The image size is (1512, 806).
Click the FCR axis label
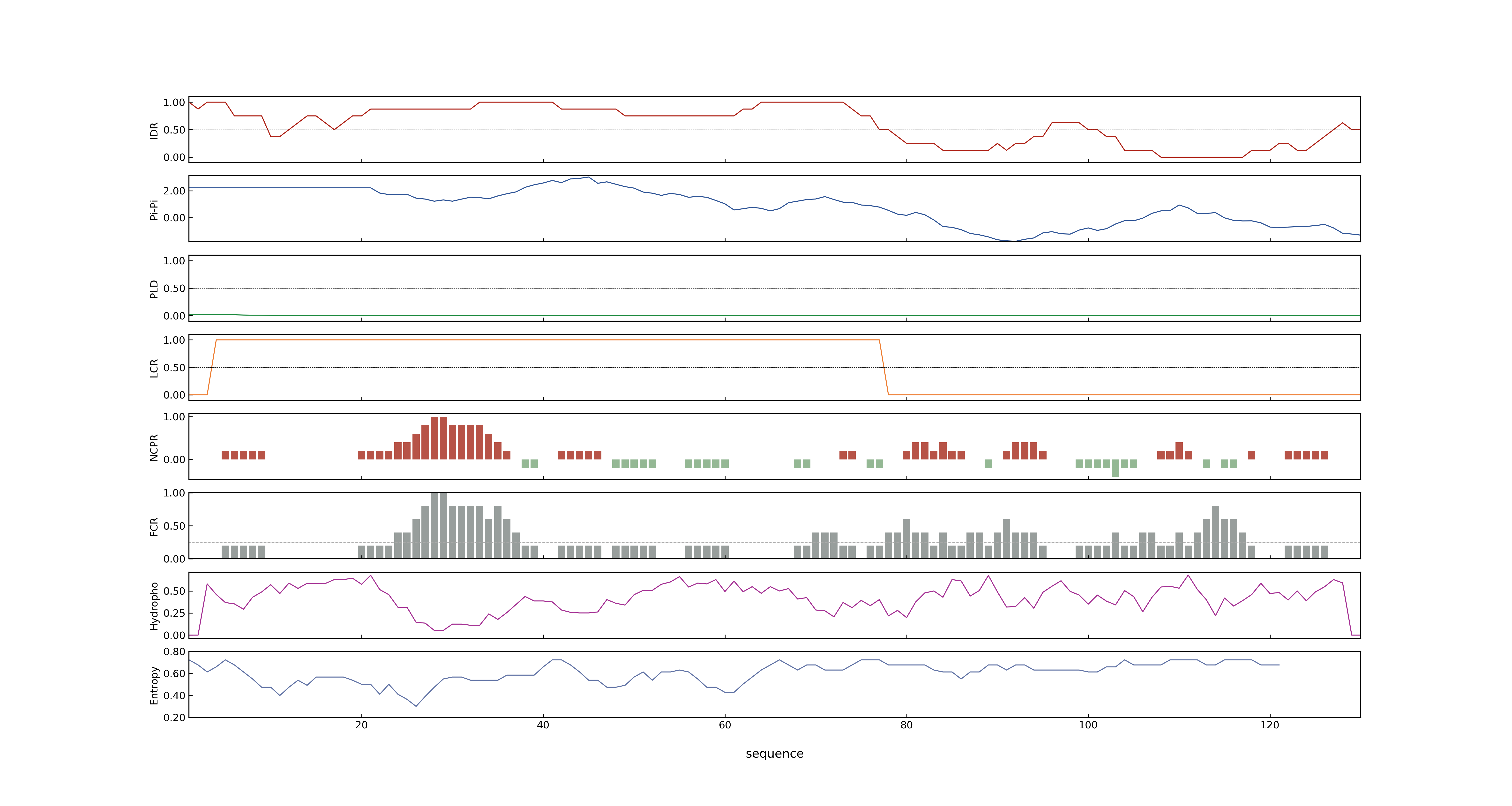(x=154, y=526)
